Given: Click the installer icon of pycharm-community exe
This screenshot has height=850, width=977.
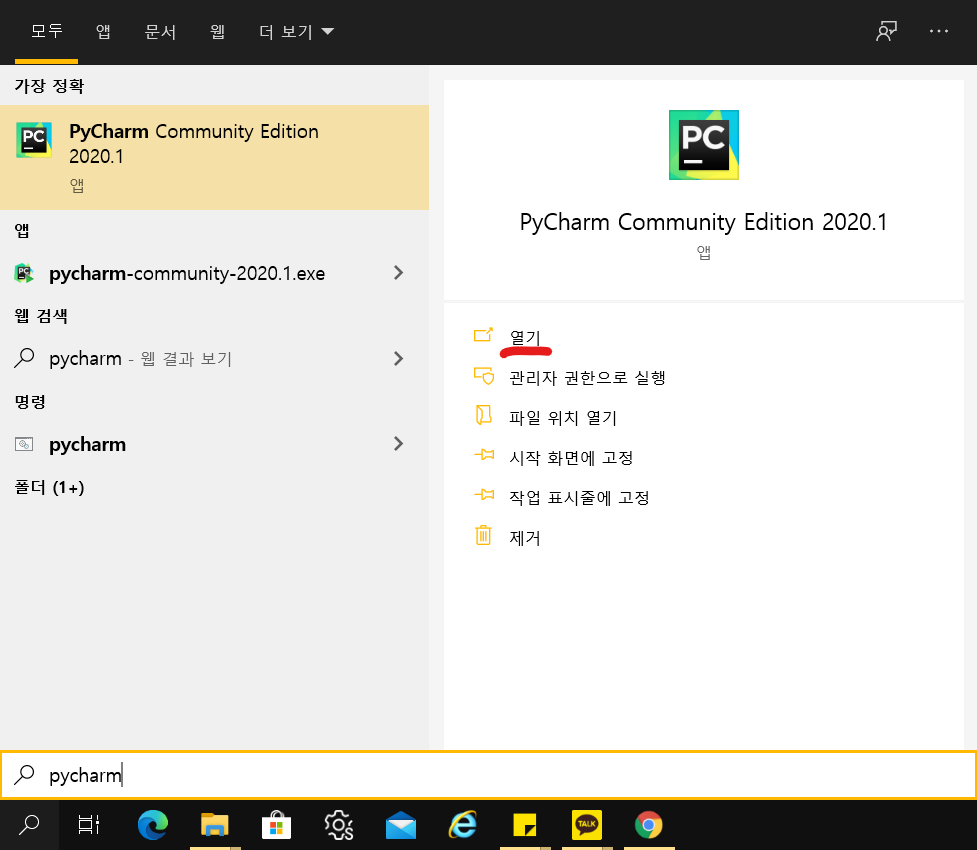Looking at the screenshot, I should [x=24, y=273].
